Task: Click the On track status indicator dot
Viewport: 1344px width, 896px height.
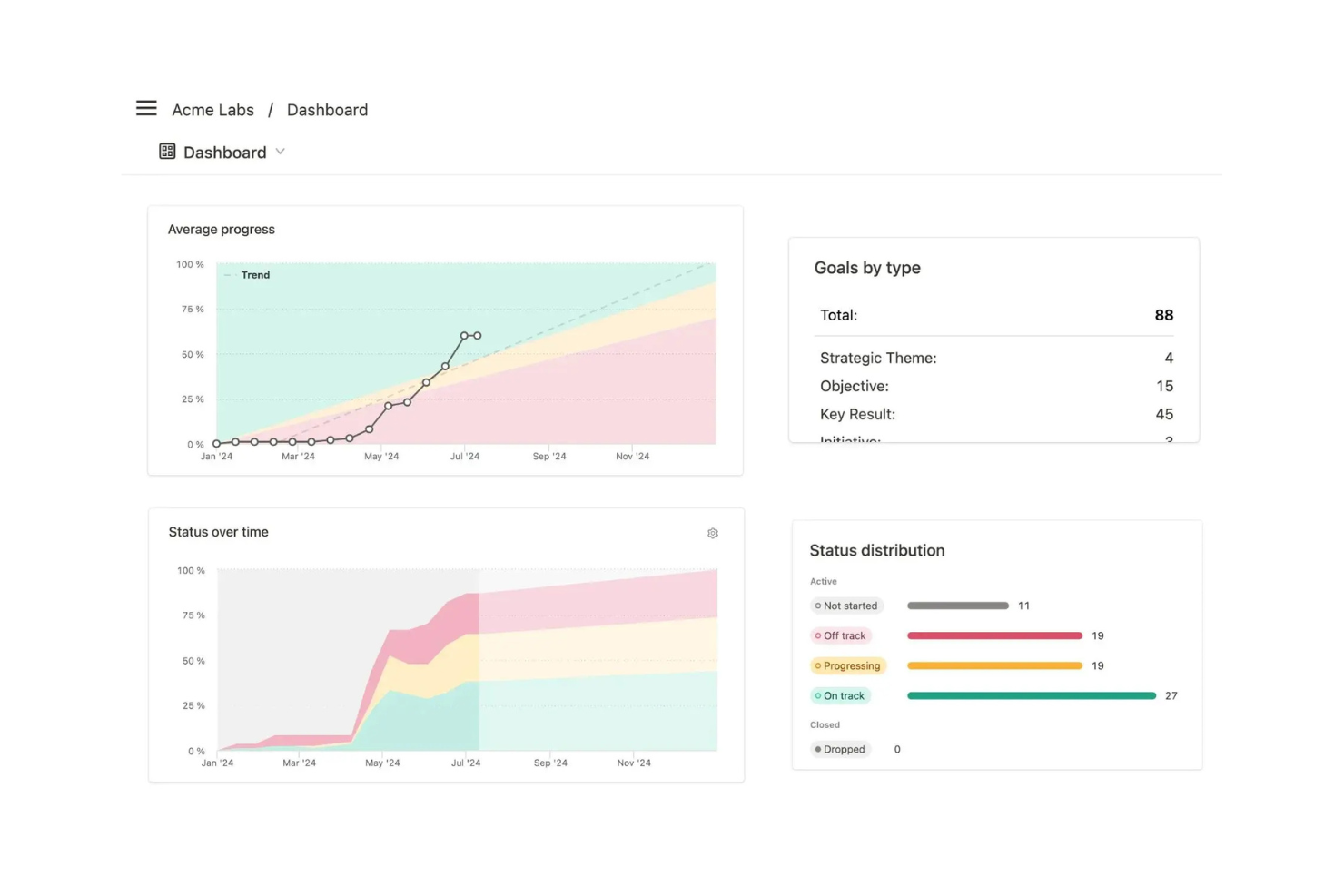Action: tap(818, 695)
